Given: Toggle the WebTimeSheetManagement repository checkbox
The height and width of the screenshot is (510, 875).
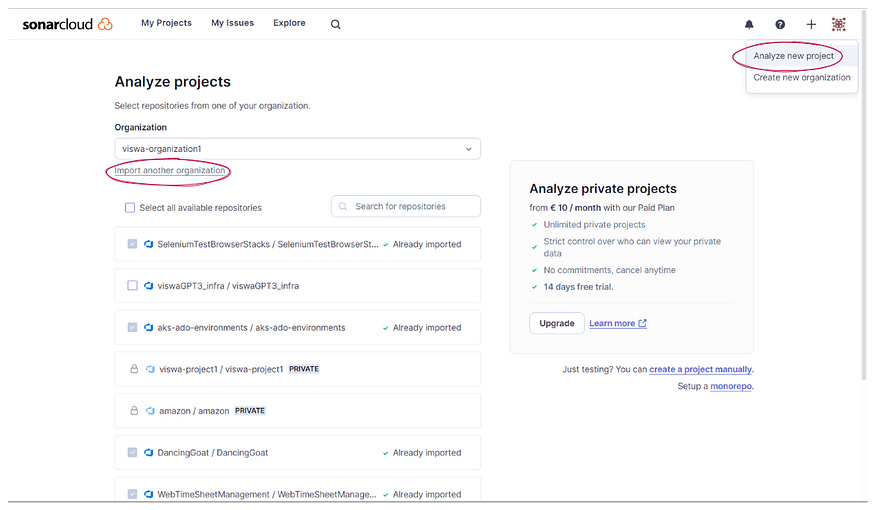Looking at the screenshot, I should pos(132,494).
